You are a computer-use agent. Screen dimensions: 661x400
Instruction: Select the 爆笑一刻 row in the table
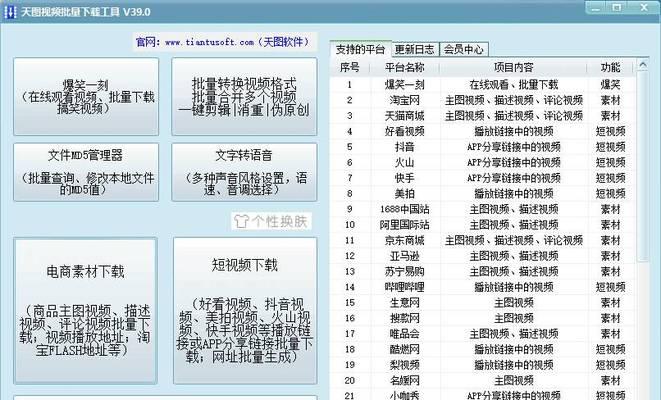tap(483, 85)
